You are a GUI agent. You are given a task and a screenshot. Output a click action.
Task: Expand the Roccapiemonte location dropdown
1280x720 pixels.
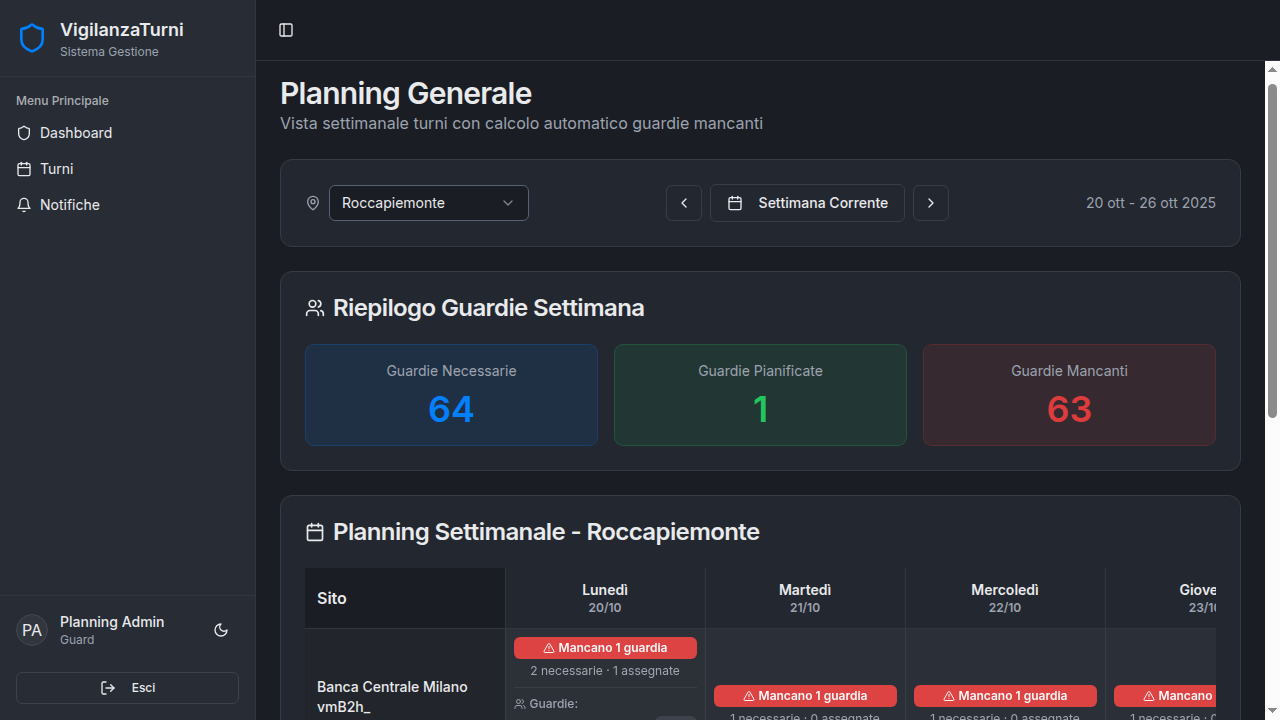[428, 203]
